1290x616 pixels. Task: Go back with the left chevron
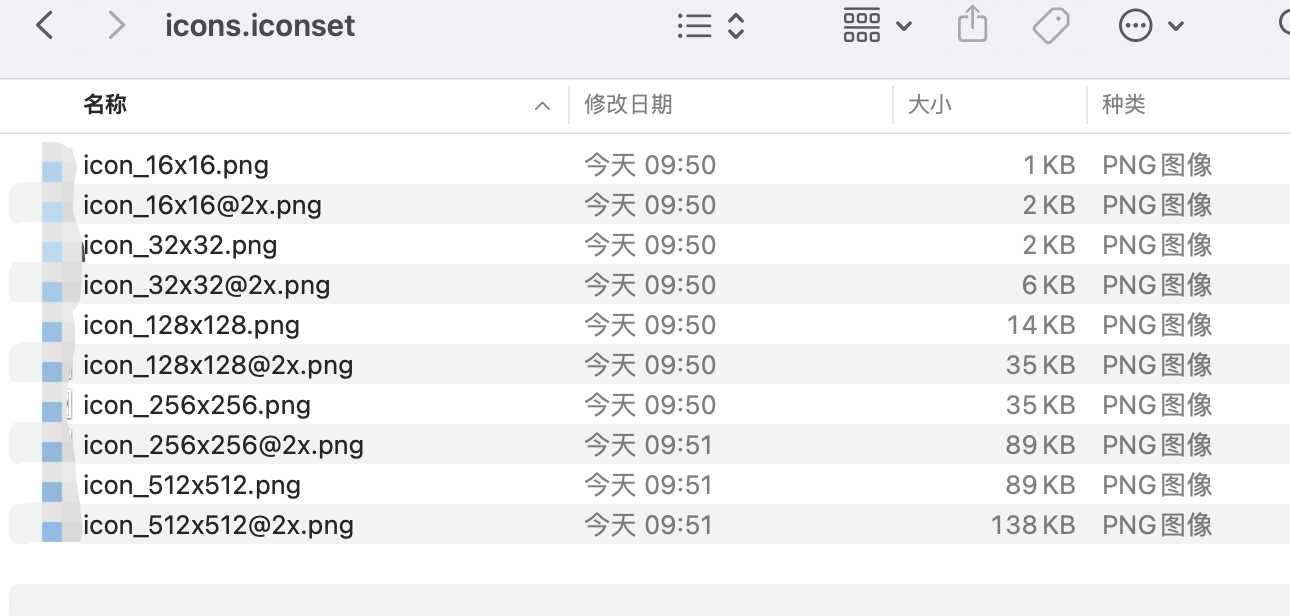[44, 25]
